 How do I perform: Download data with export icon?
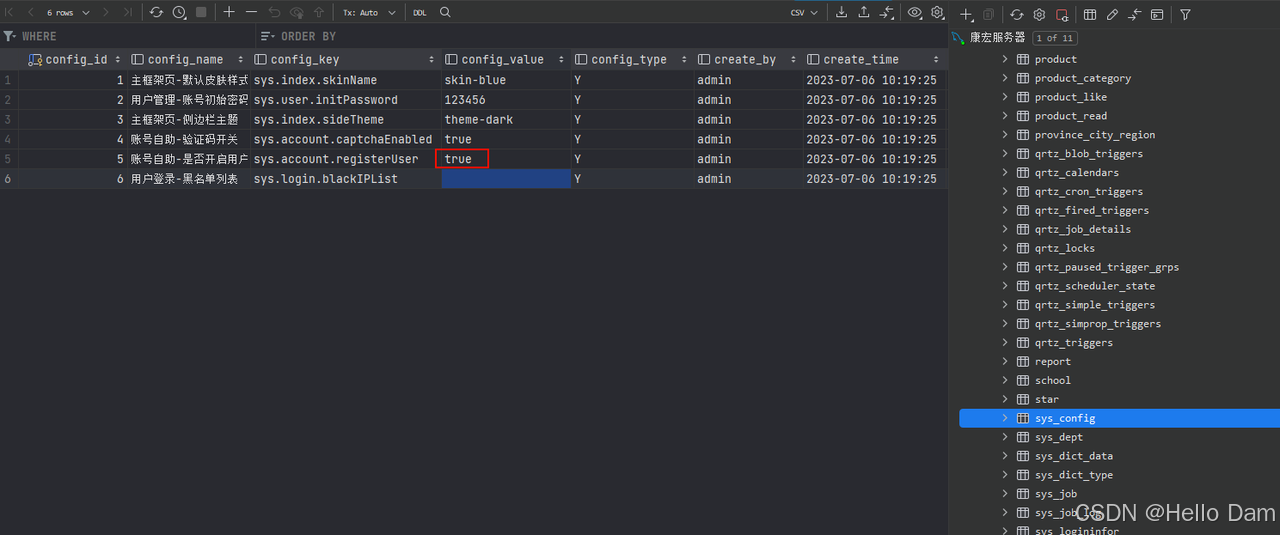click(841, 12)
